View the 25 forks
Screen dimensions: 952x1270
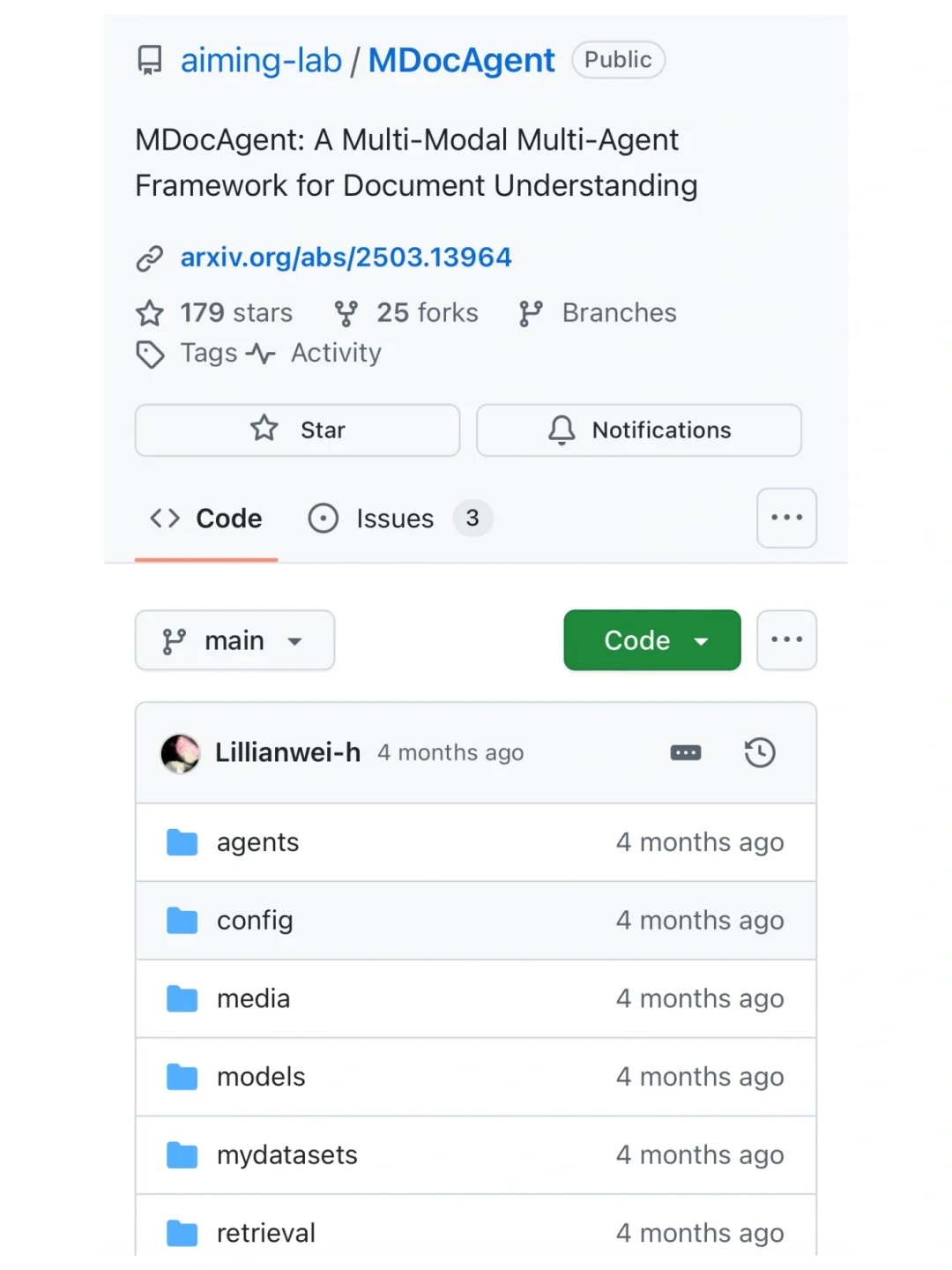tap(427, 313)
